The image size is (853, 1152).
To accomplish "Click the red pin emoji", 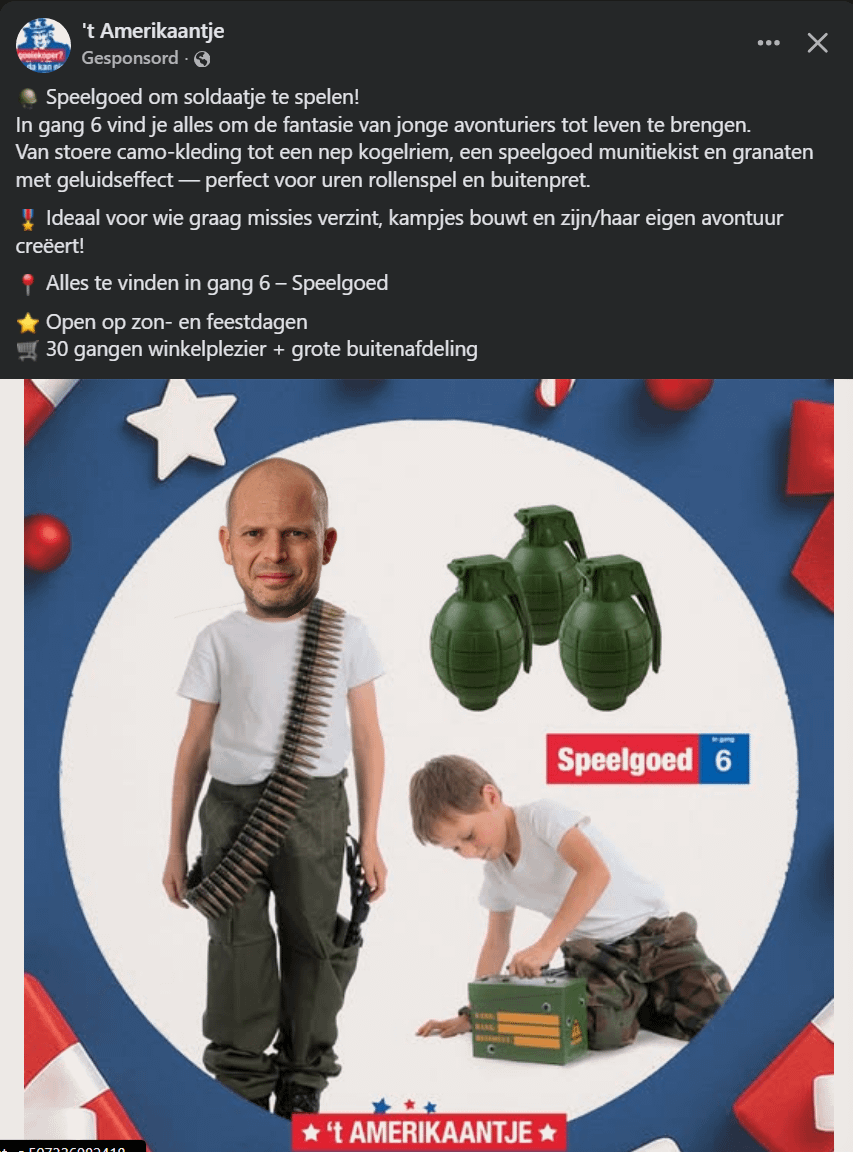I will point(28,284).
